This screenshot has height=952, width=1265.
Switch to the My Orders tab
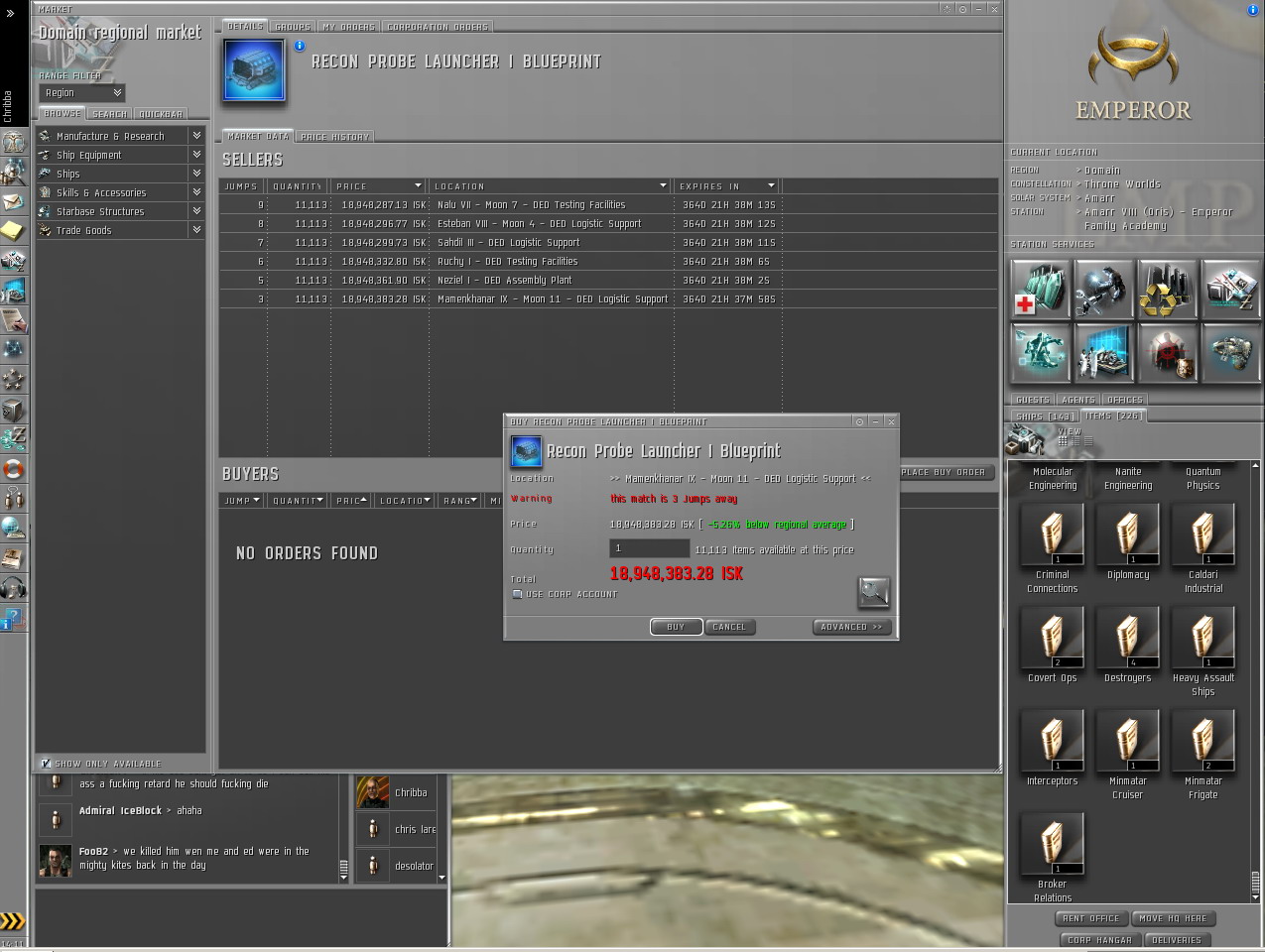coord(349,27)
